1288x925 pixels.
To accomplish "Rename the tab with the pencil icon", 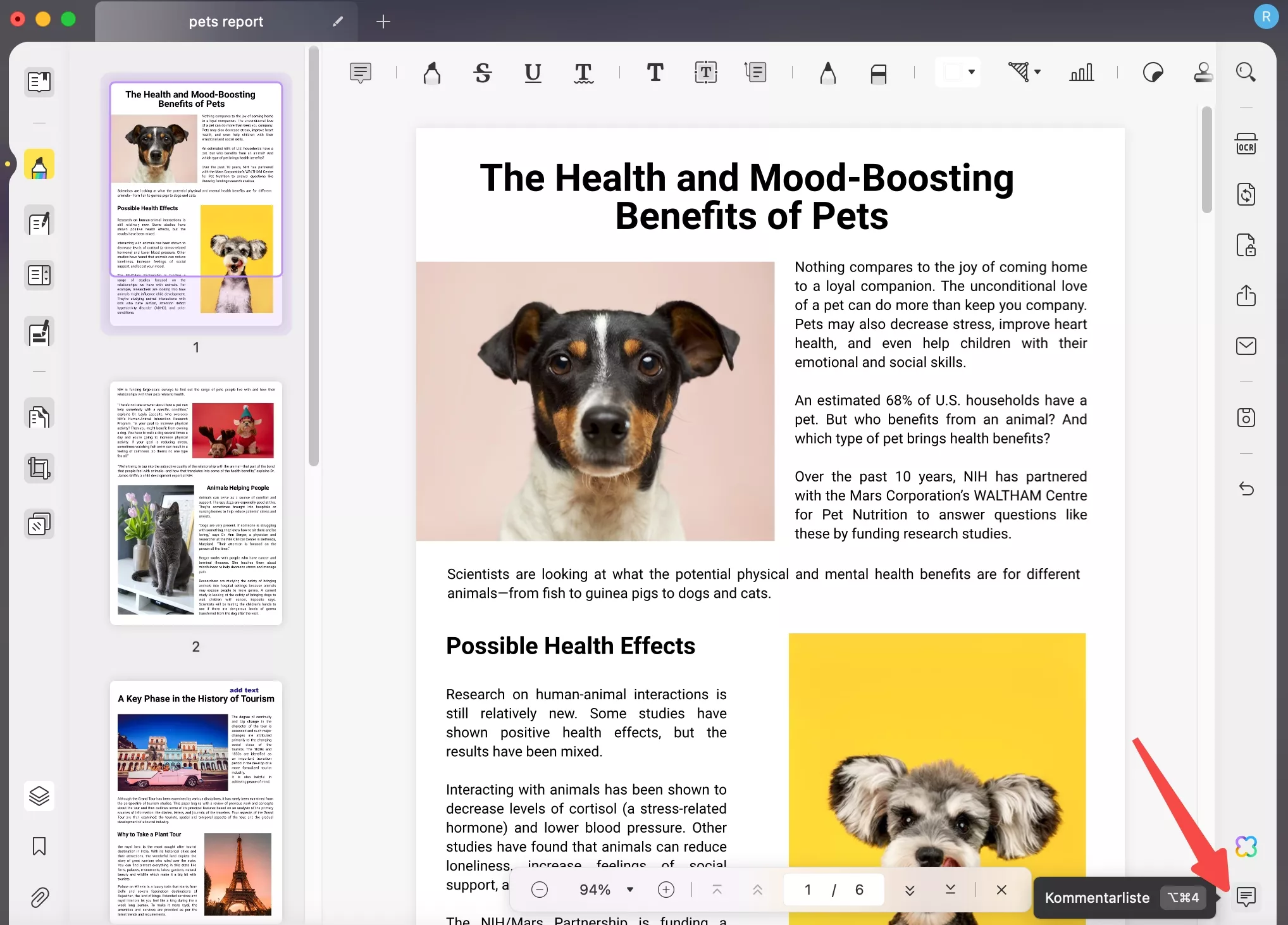I will pyautogui.click(x=338, y=22).
